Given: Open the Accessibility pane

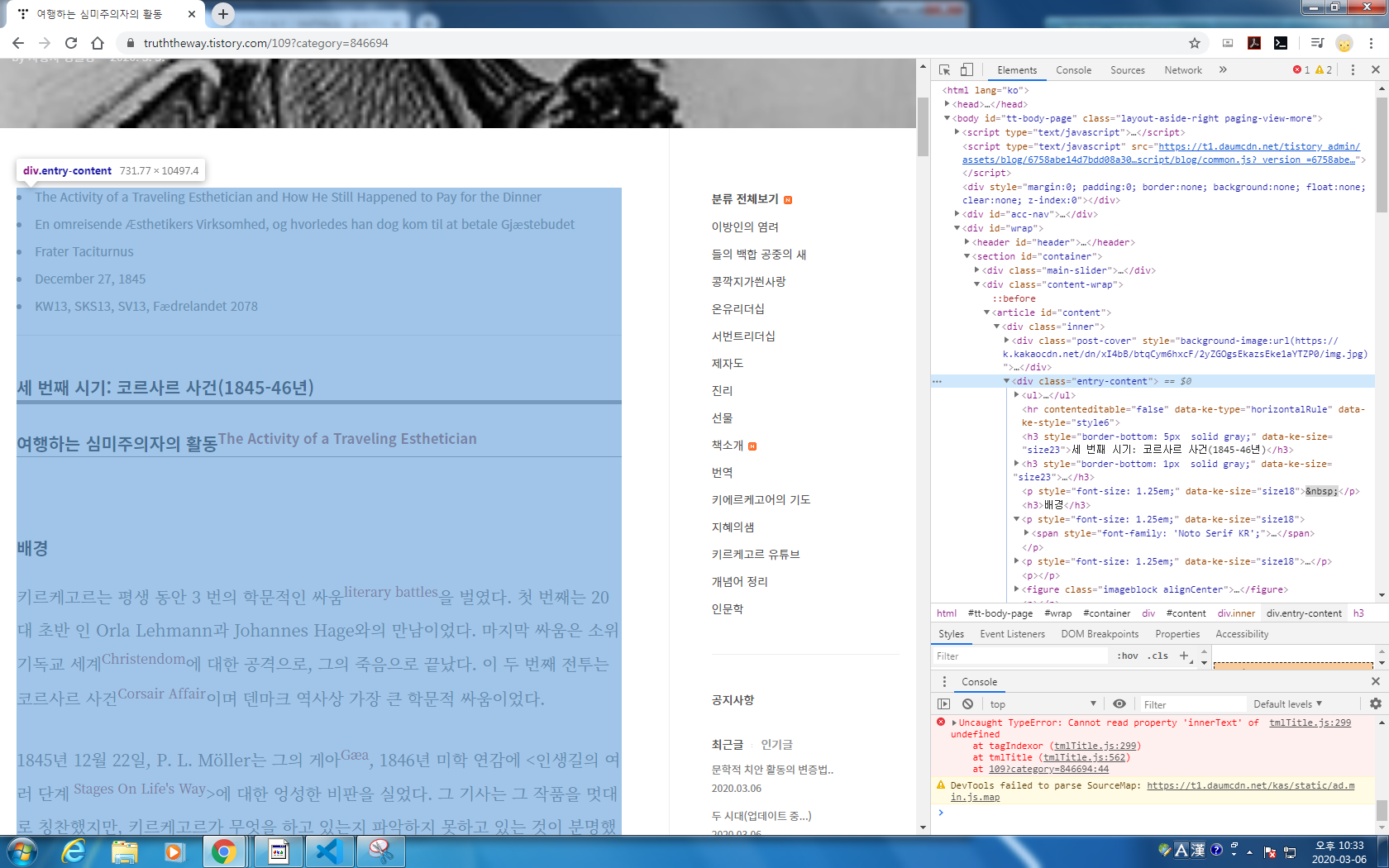Looking at the screenshot, I should [x=1242, y=634].
